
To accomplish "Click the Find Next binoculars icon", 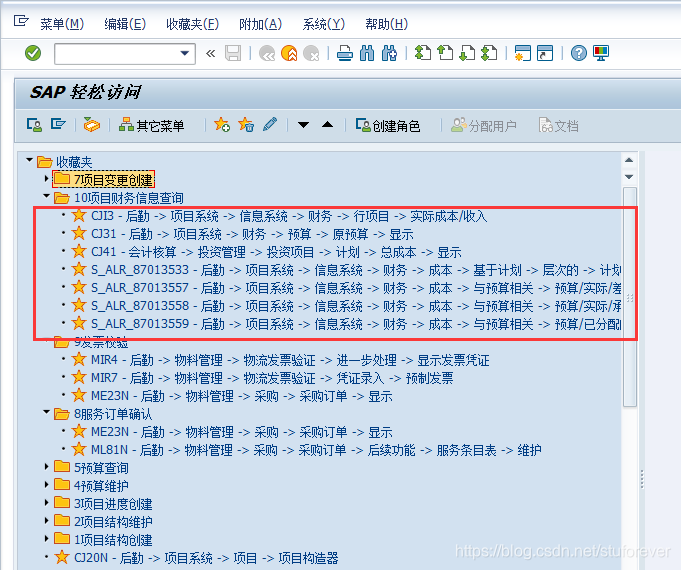I will tap(389, 53).
